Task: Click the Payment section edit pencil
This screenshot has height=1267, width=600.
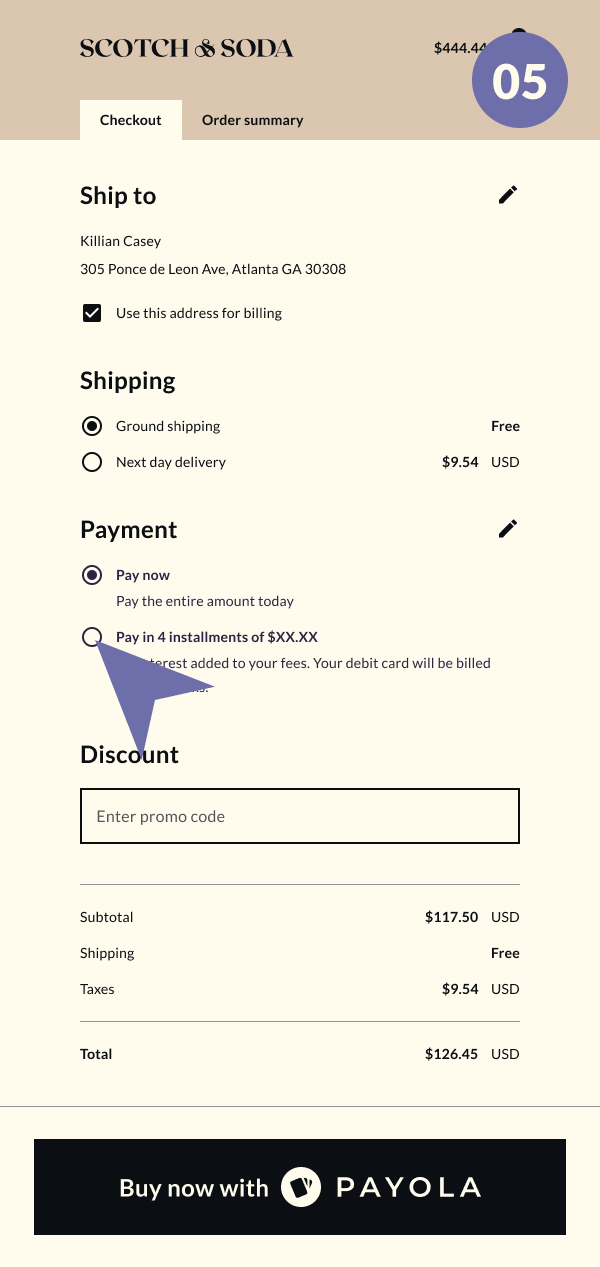Action: coord(508,529)
